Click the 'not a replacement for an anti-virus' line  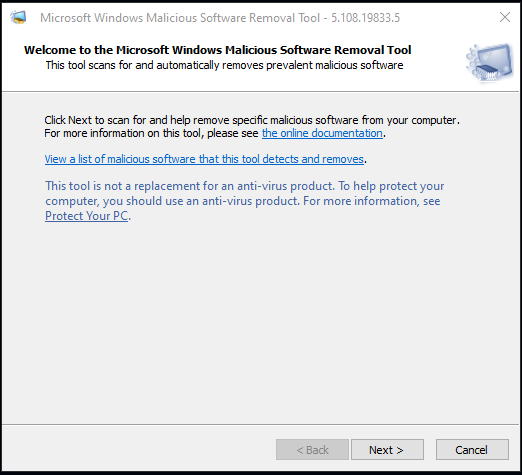click(245, 186)
